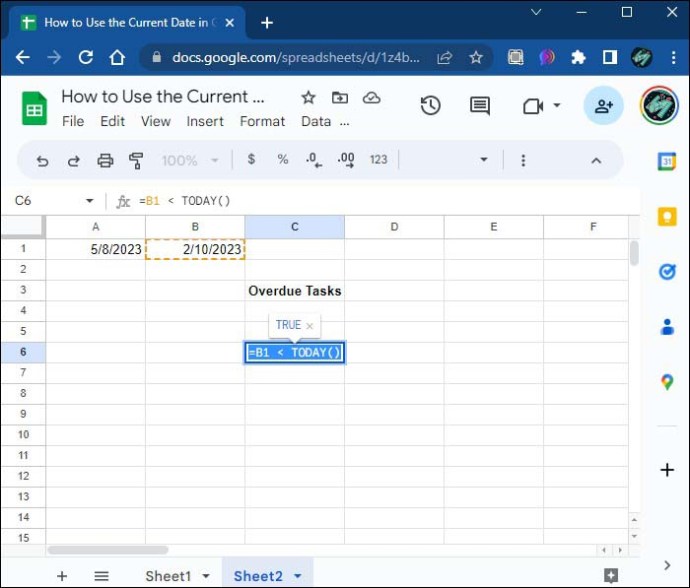The image size is (690, 588).
Task: Open Google Keep side panel icon
Action: (x=667, y=217)
